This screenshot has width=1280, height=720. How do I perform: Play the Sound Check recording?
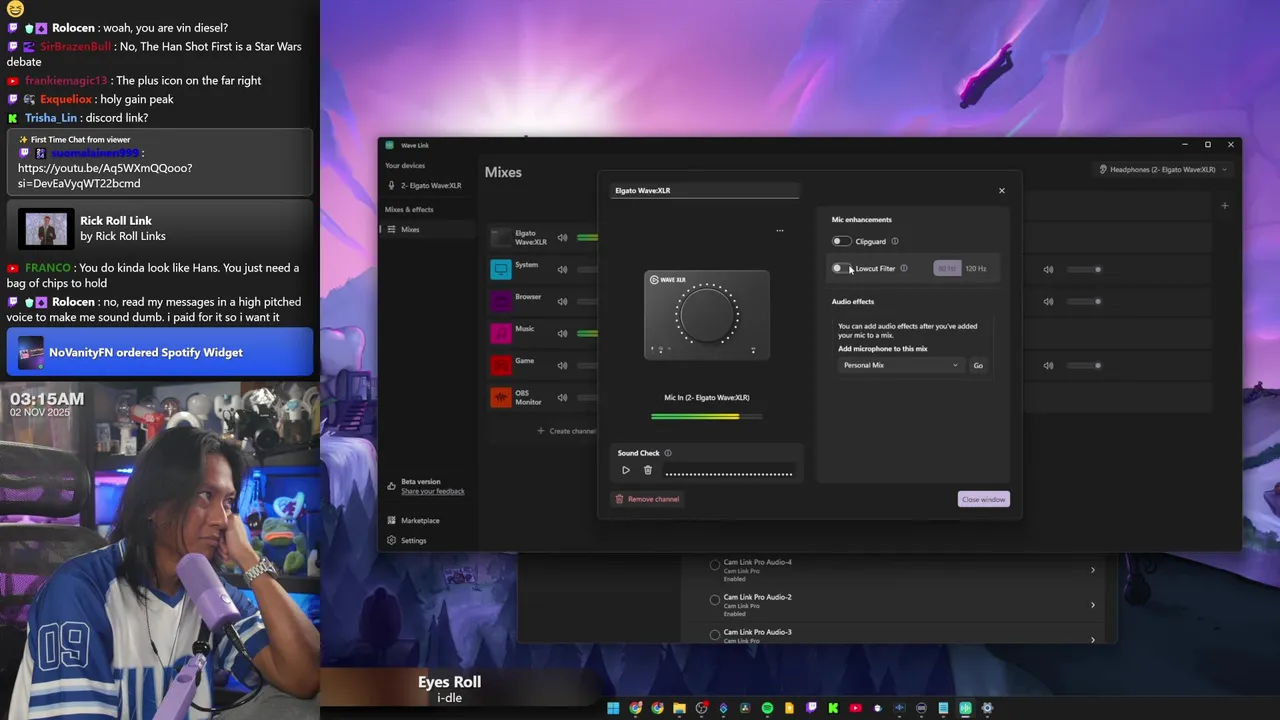click(x=626, y=470)
